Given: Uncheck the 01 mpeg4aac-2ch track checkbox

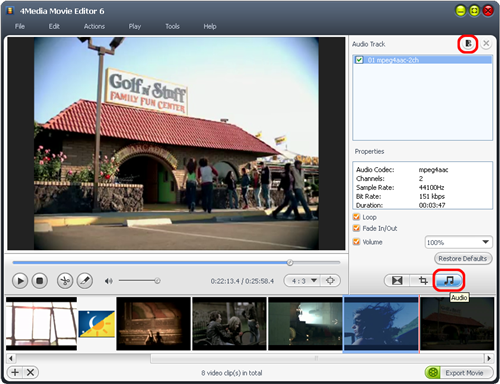Looking at the screenshot, I should pyautogui.click(x=359, y=60).
